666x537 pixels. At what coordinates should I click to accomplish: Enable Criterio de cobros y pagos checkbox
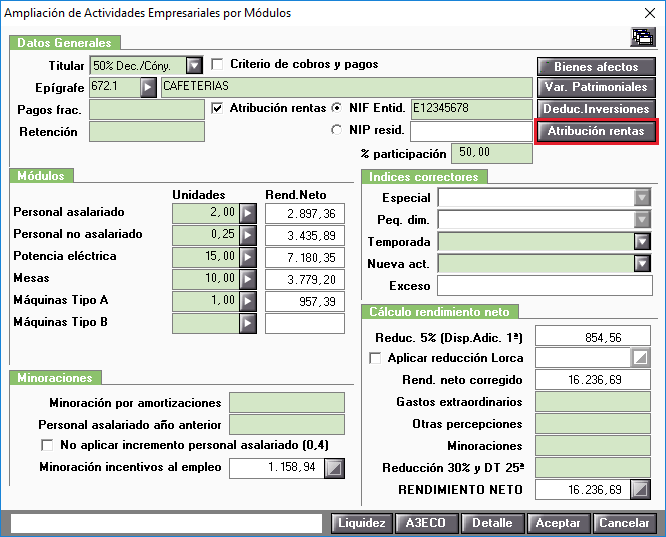click(x=217, y=64)
